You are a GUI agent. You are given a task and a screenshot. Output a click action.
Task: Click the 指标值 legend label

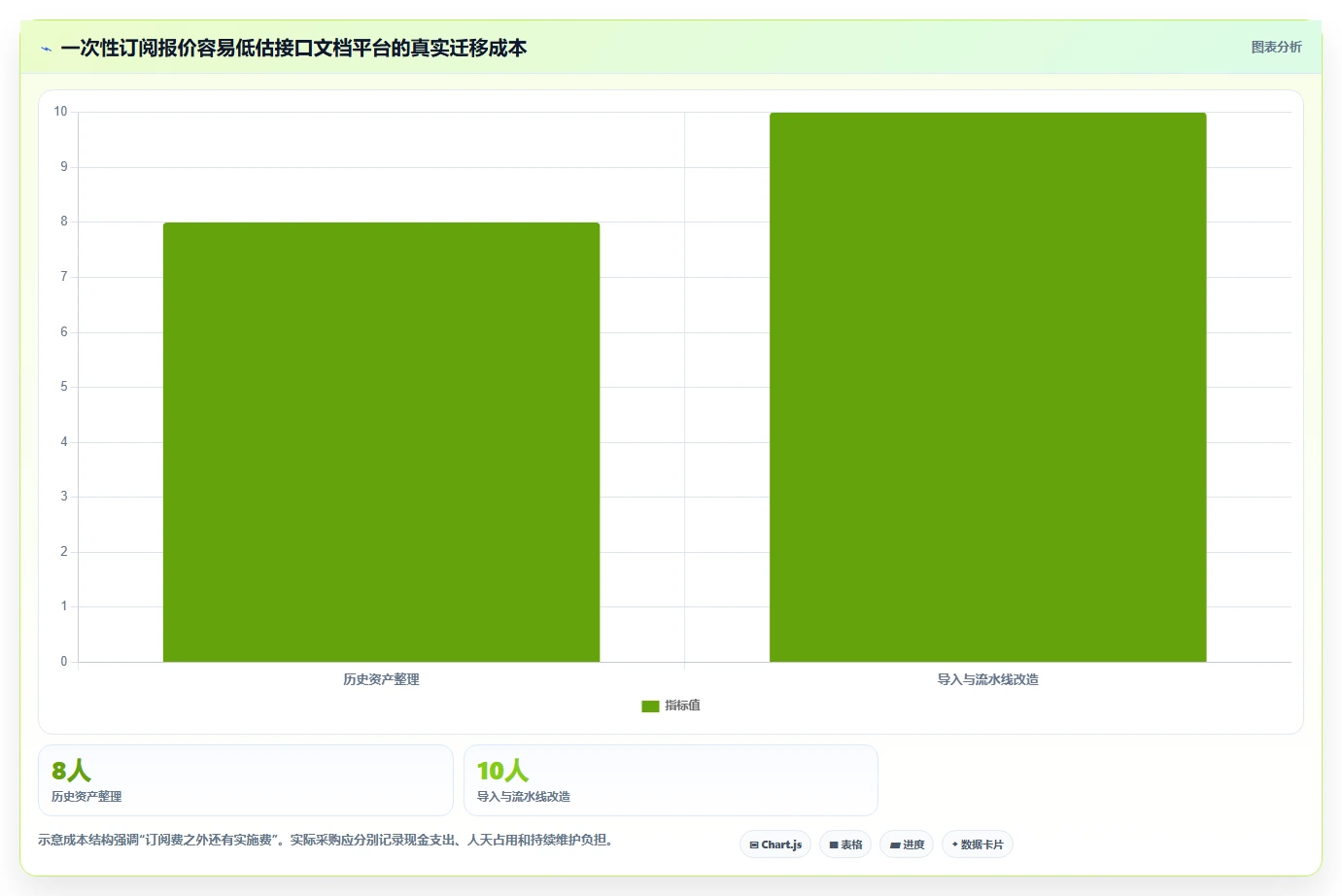682,706
